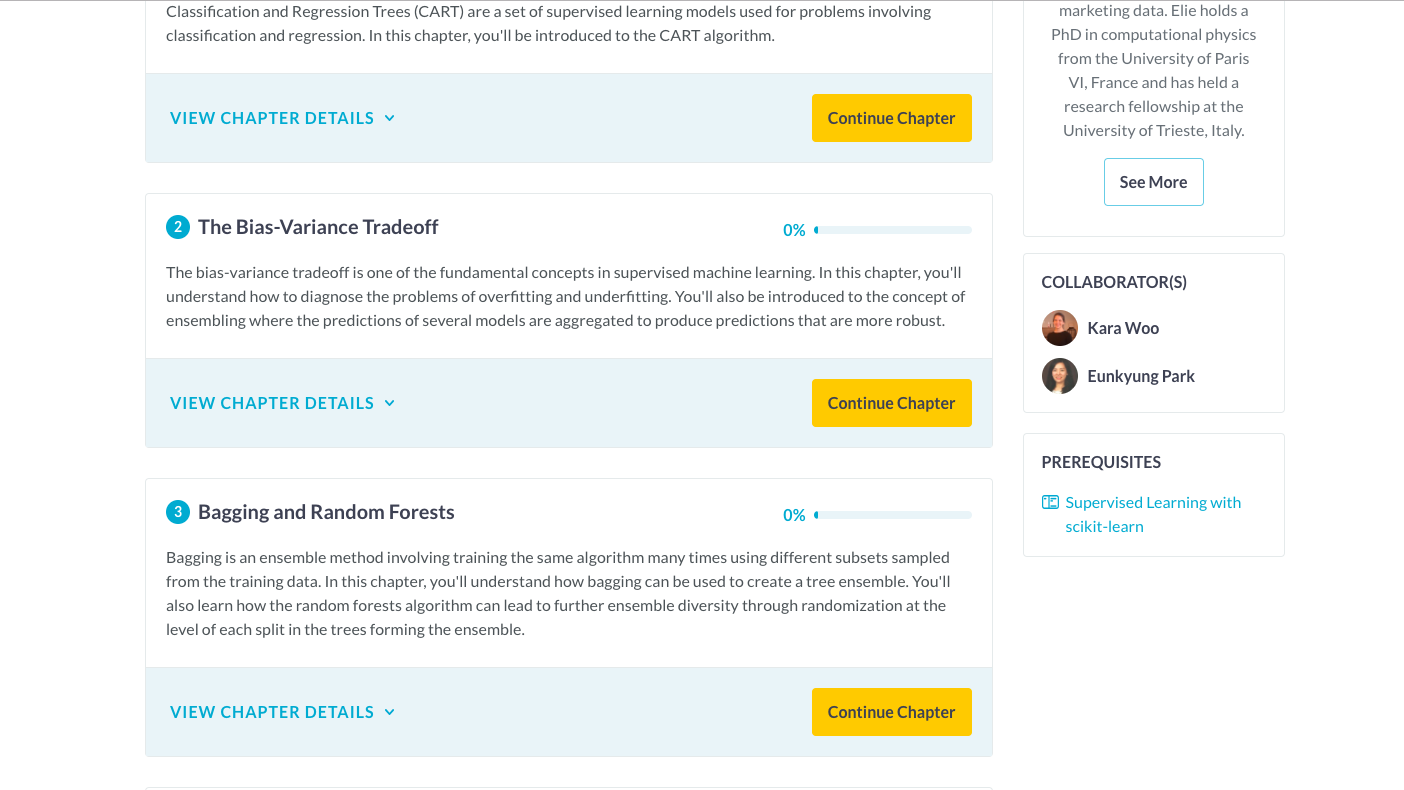Open The Bias-Variance Tradeoff chapter title
The height and width of the screenshot is (790, 1404).
pos(318,227)
